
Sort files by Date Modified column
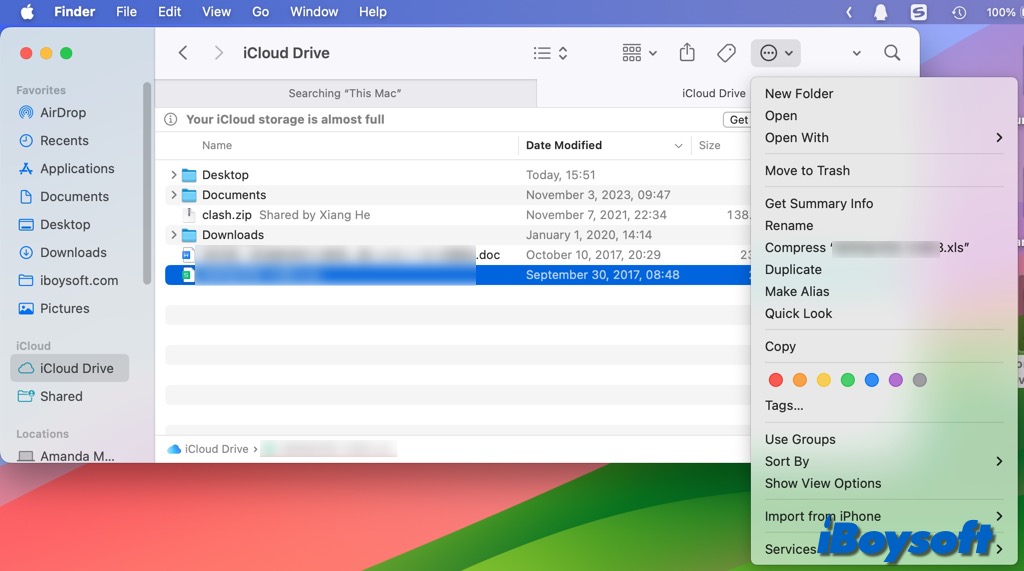(564, 146)
